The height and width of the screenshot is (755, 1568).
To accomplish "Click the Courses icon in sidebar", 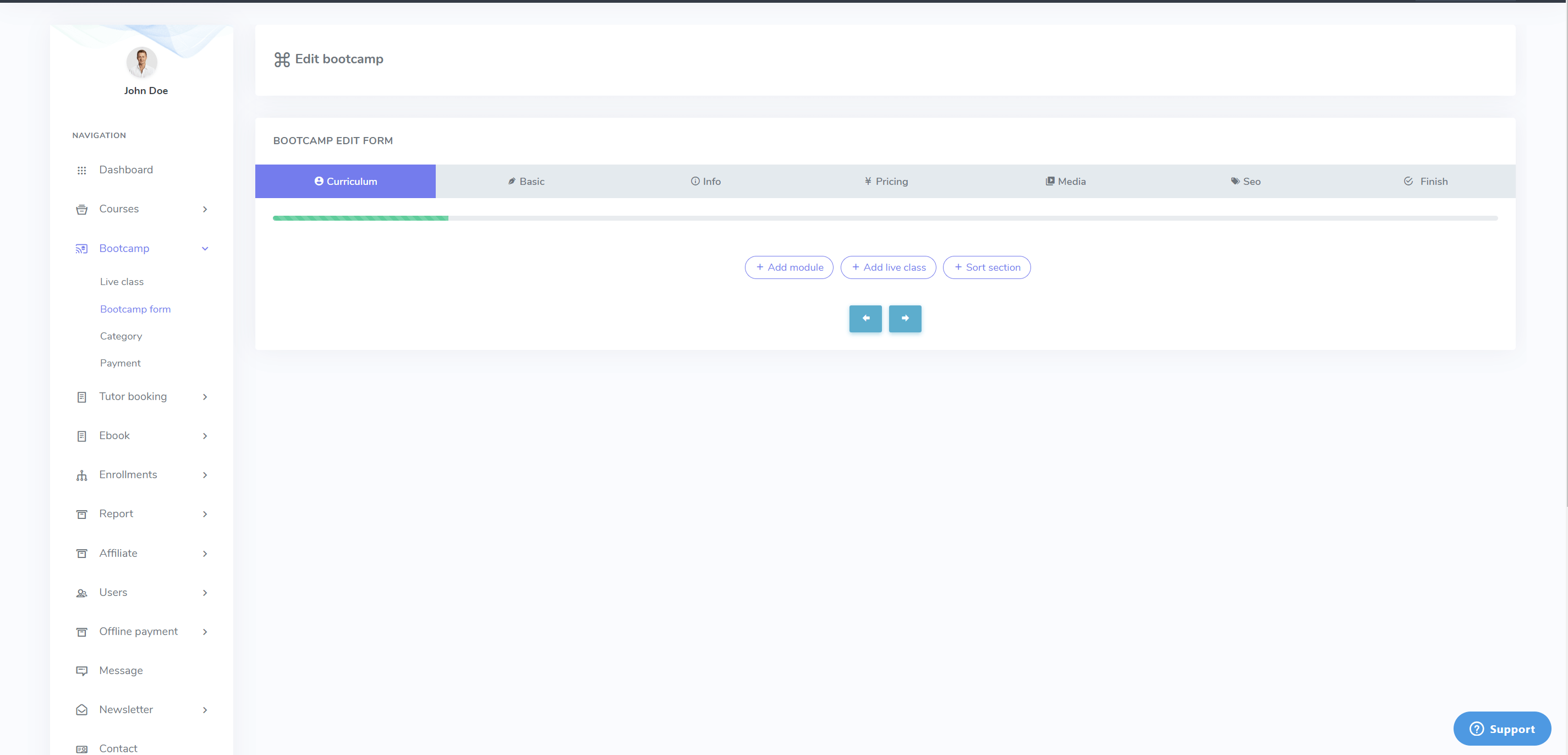I will pyautogui.click(x=81, y=210).
